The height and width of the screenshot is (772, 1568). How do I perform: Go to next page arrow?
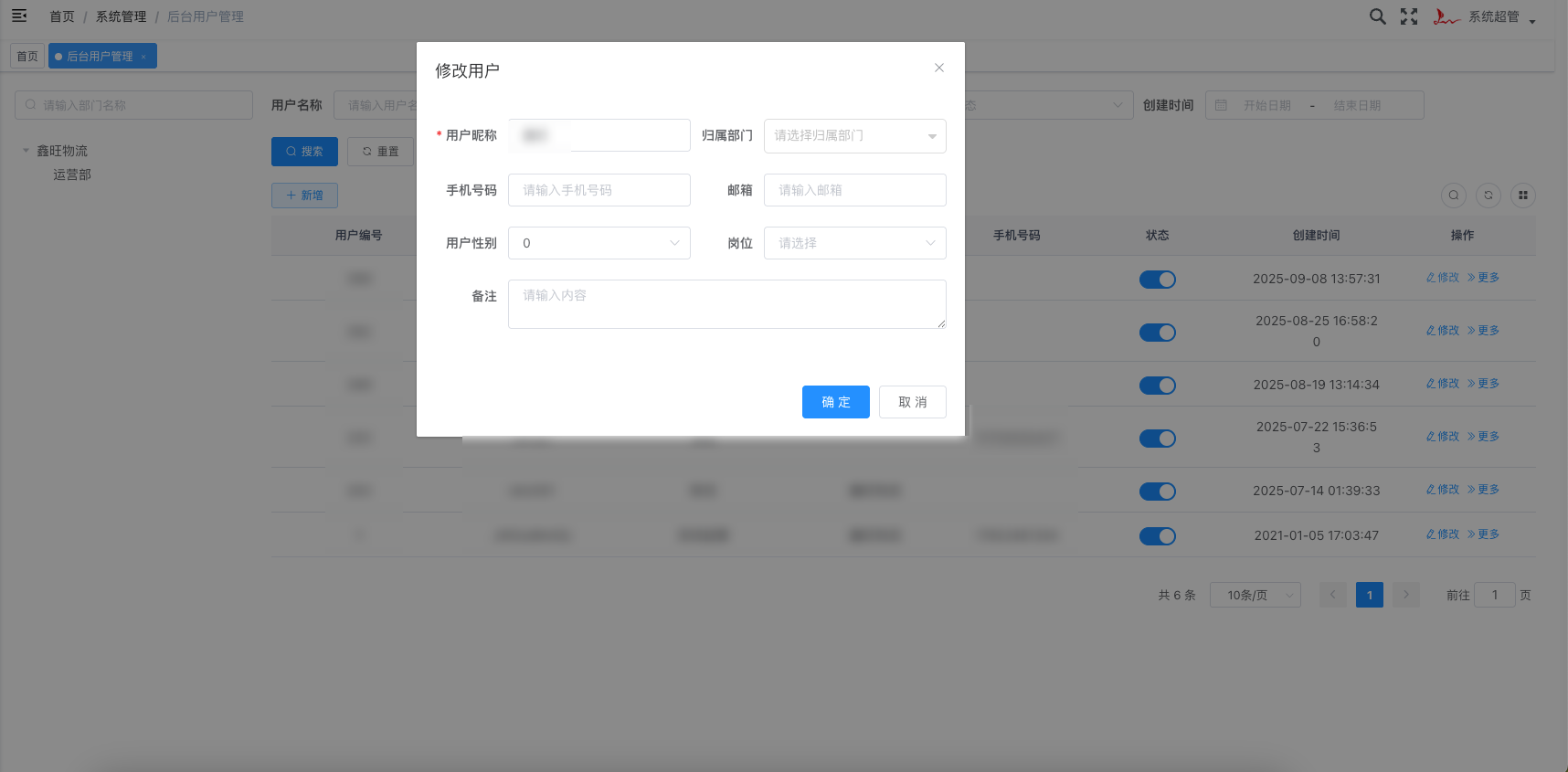tap(1406, 595)
